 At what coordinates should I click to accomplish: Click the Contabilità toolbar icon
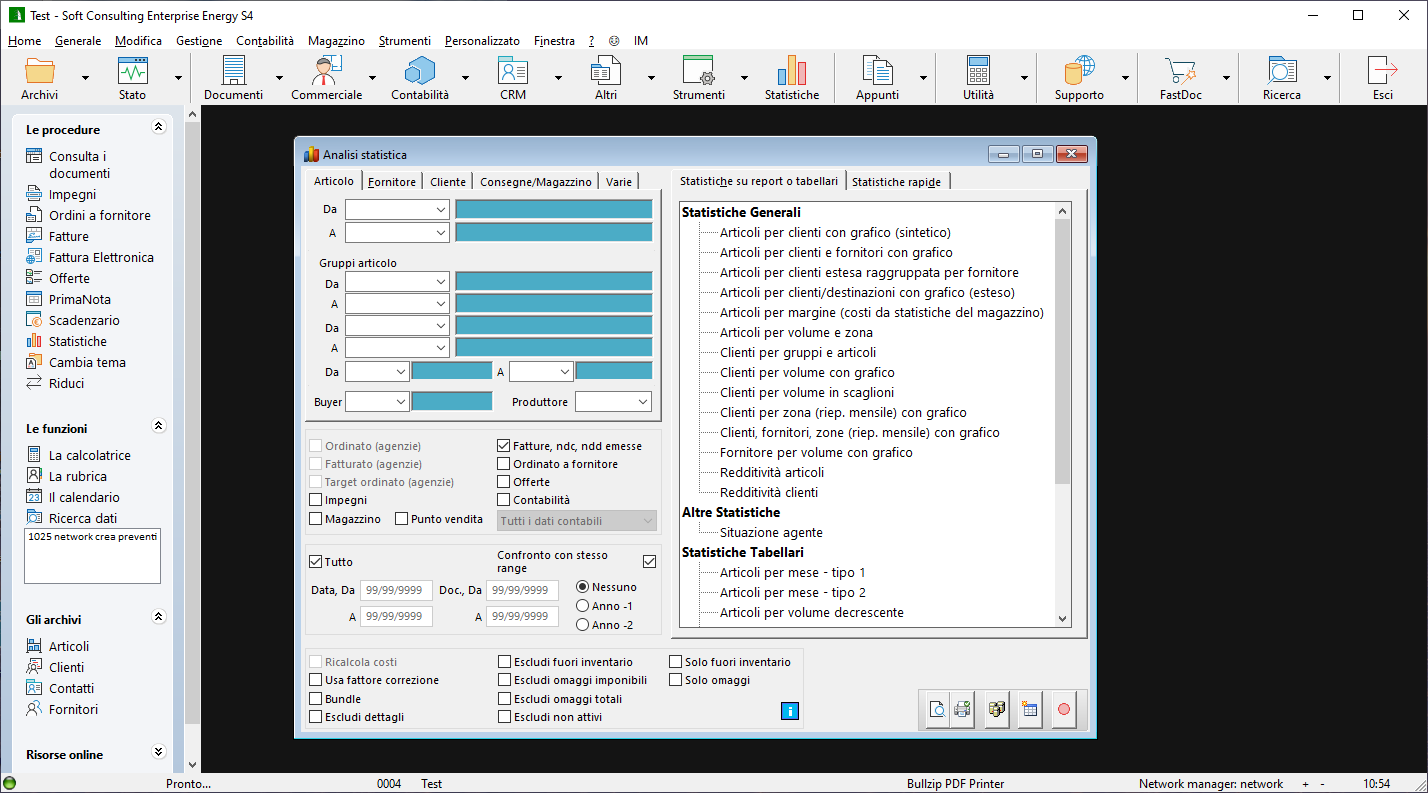click(419, 77)
